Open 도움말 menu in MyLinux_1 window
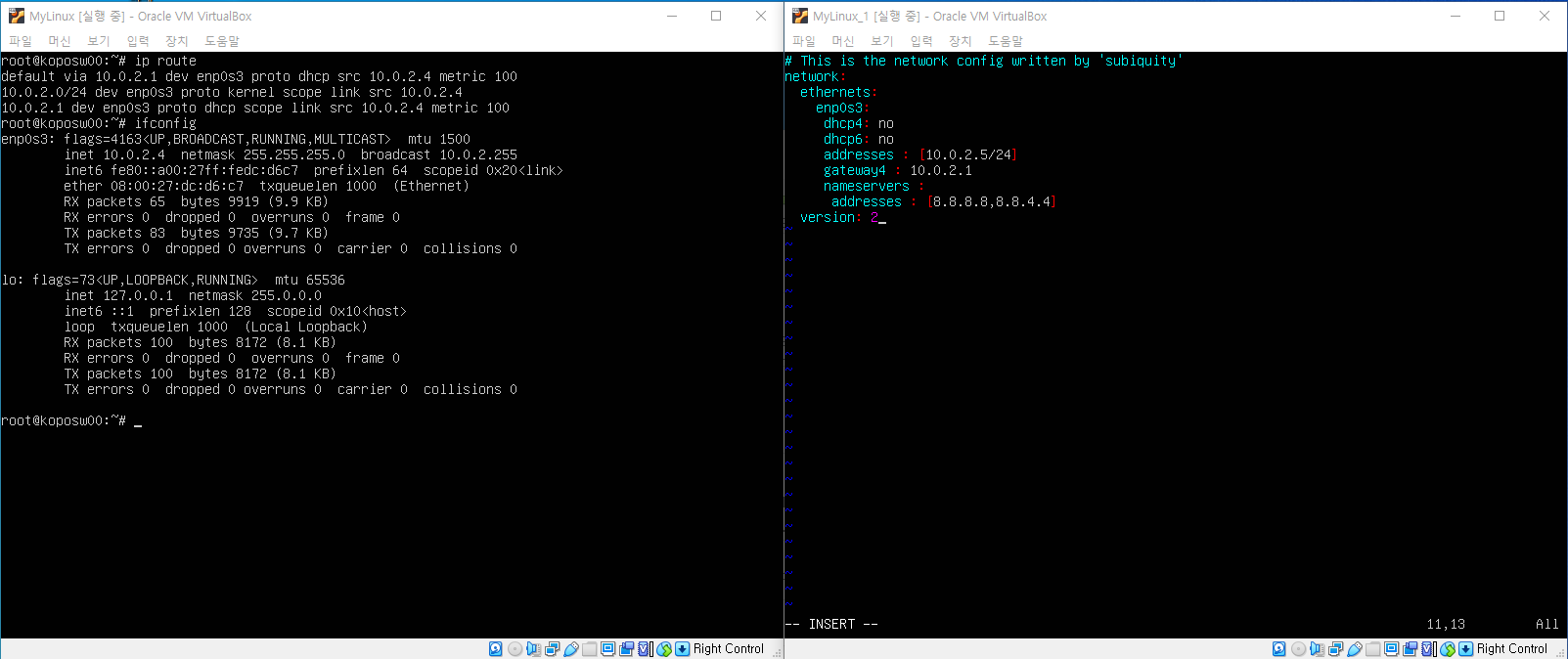 pos(1006,41)
